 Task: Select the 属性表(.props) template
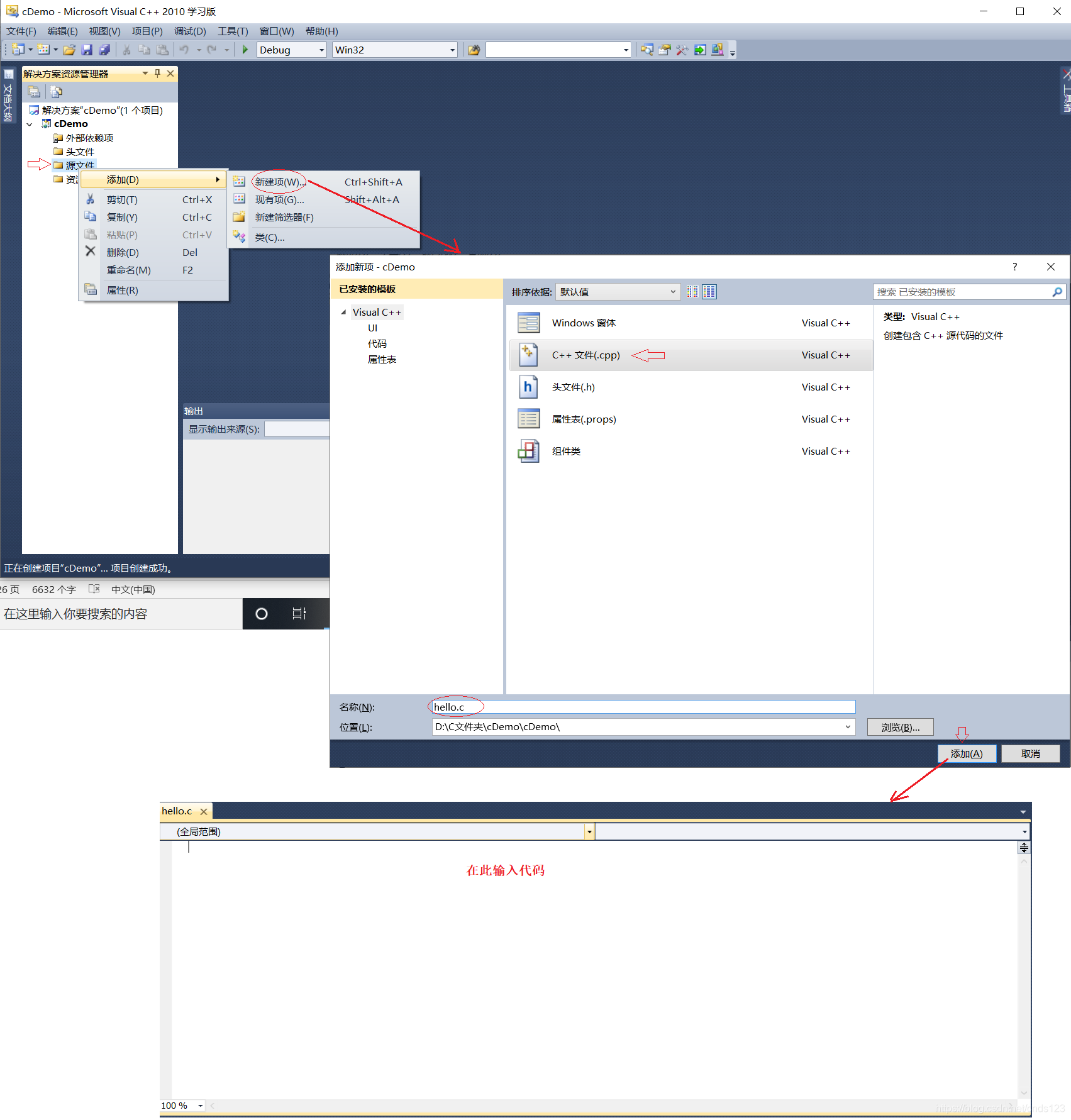coord(691,419)
